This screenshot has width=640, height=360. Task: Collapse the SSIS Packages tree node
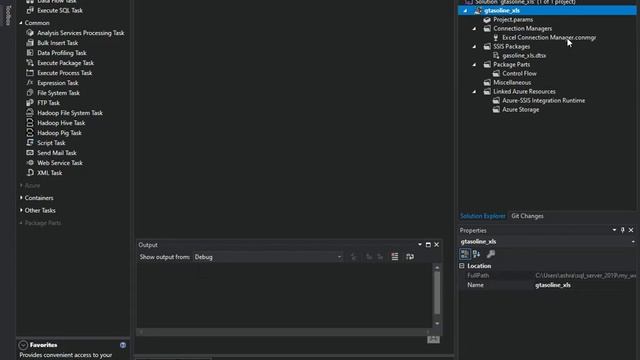(x=474, y=47)
